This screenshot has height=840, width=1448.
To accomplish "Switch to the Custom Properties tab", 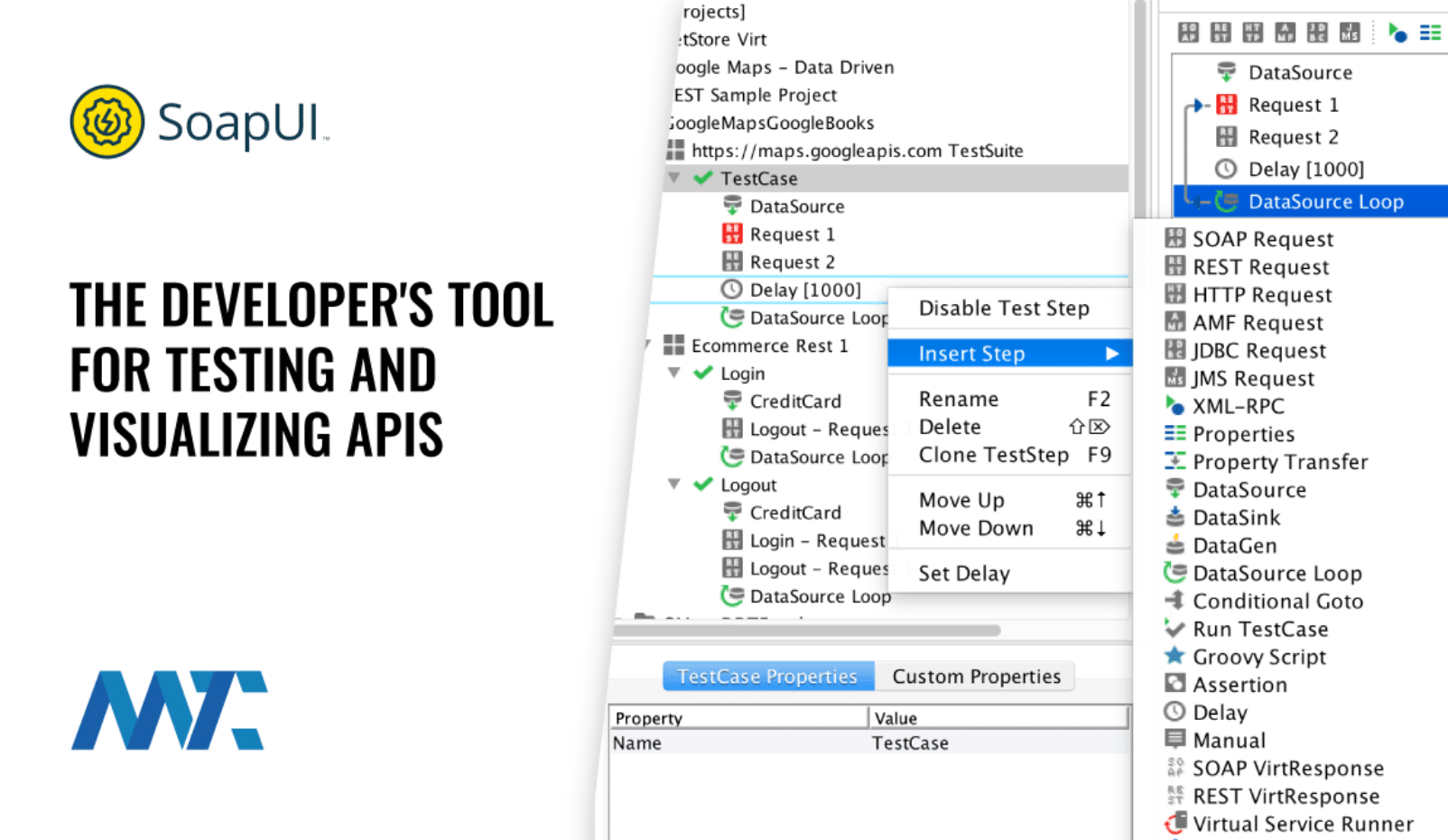I will coord(976,677).
